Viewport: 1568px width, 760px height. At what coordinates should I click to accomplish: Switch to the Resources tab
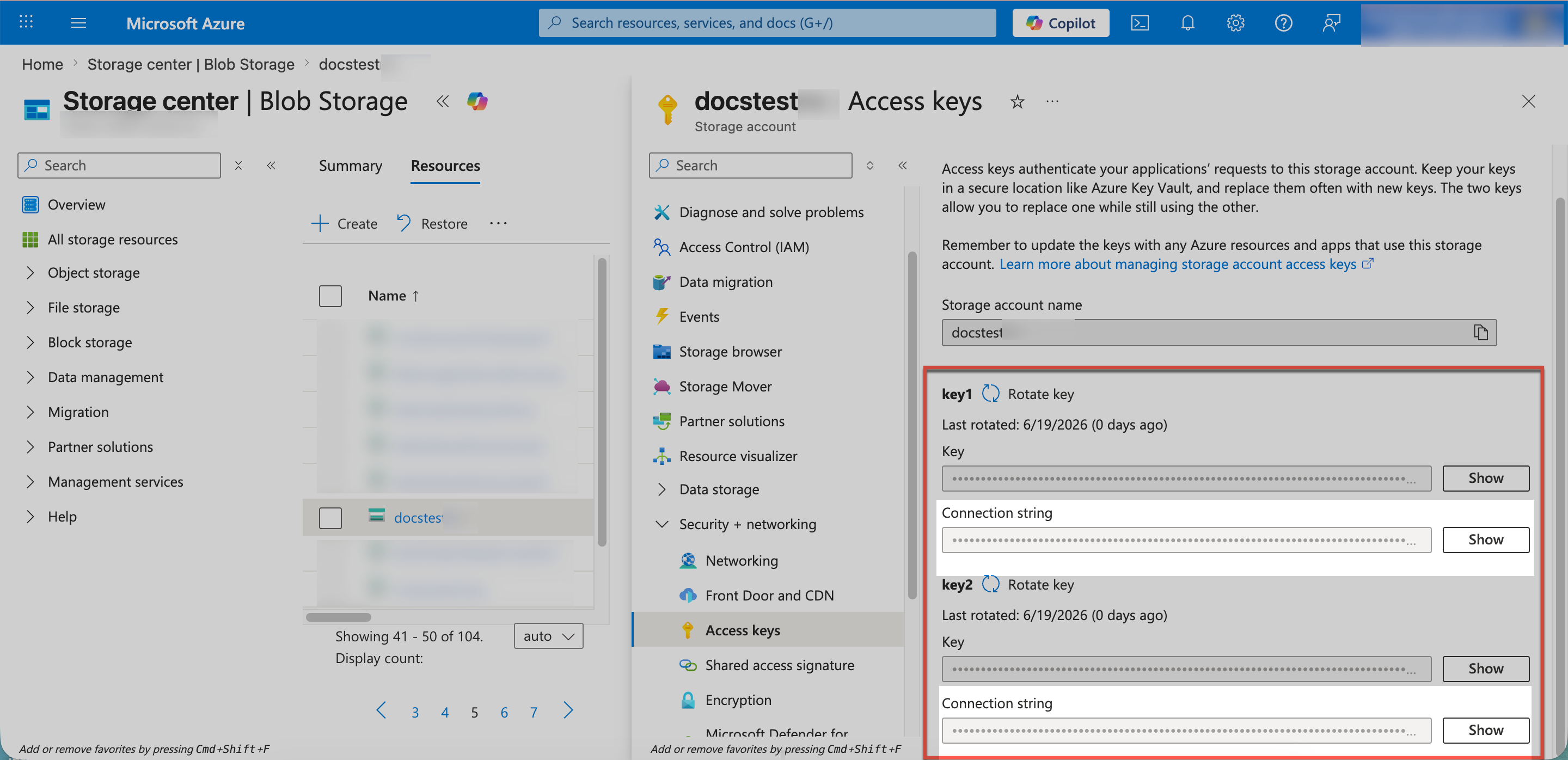click(x=445, y=166)
